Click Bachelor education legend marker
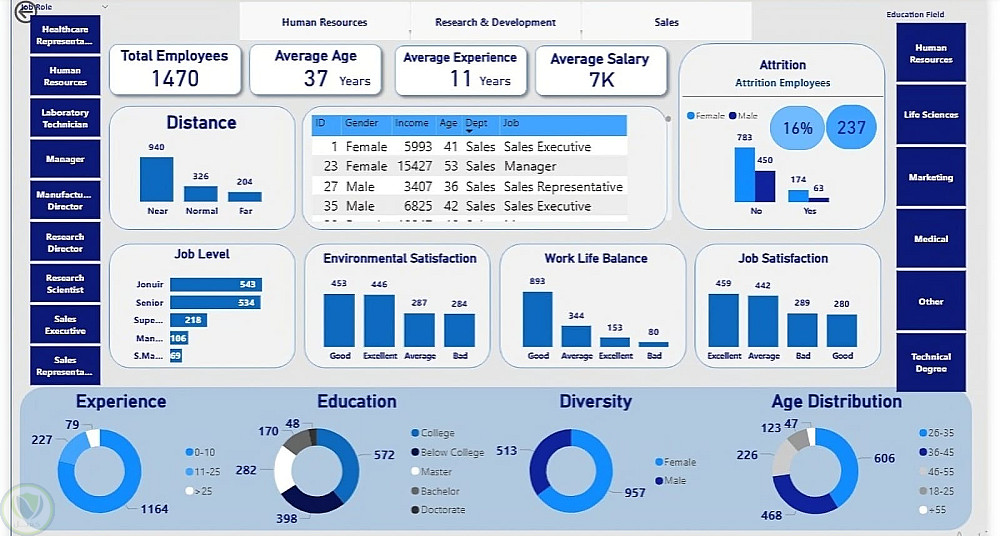 point(416,491)
